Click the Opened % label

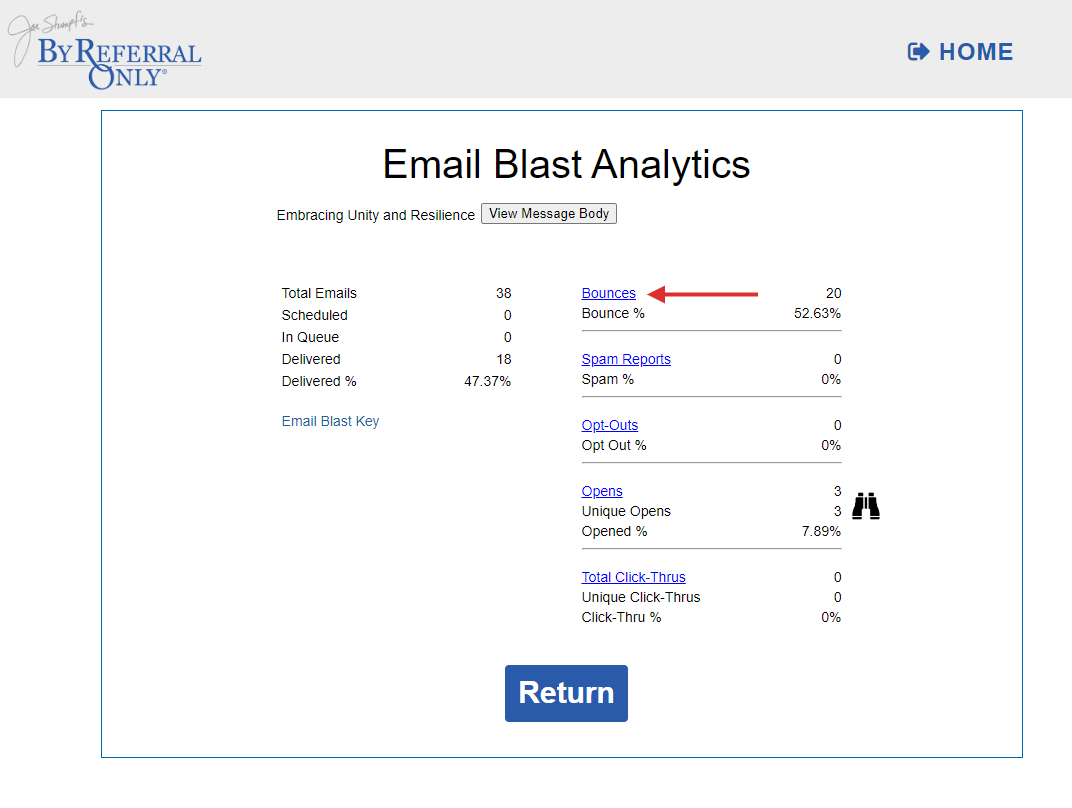click(615, 532)
